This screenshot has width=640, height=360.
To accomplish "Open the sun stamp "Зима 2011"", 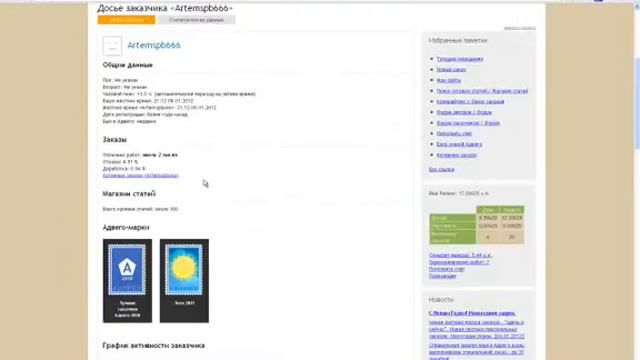I will (184, 281).
